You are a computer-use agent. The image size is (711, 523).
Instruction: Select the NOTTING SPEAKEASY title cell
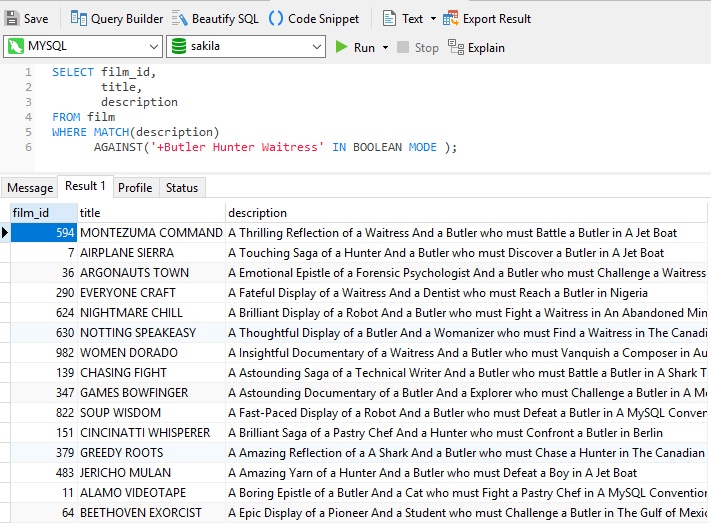click(x=151, y=332)
